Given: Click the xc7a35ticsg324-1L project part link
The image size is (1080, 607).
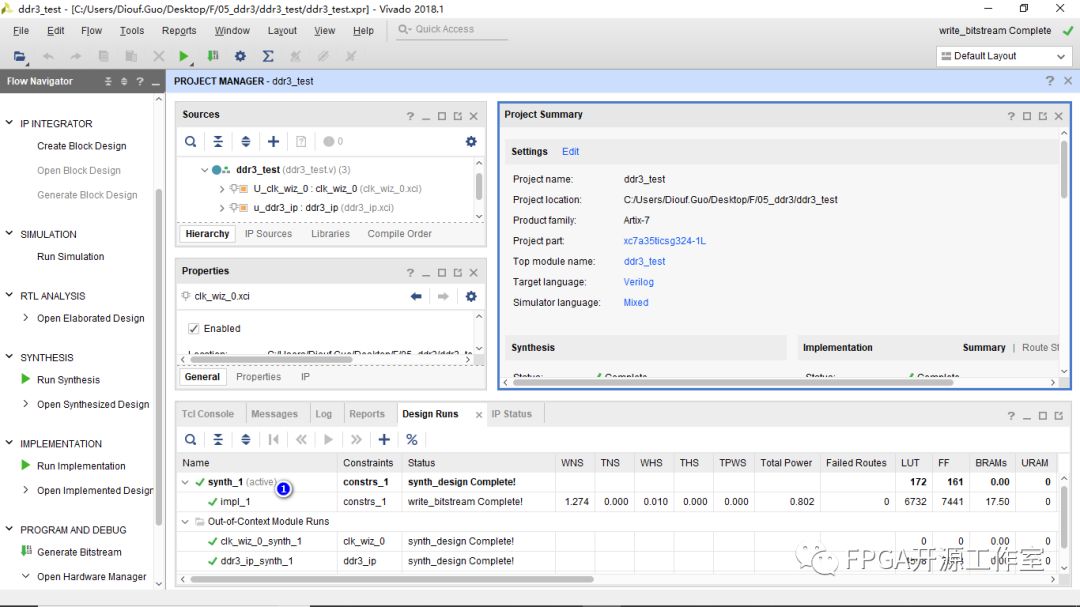Looking at the screenshot, I should click(x=664, y=241).
